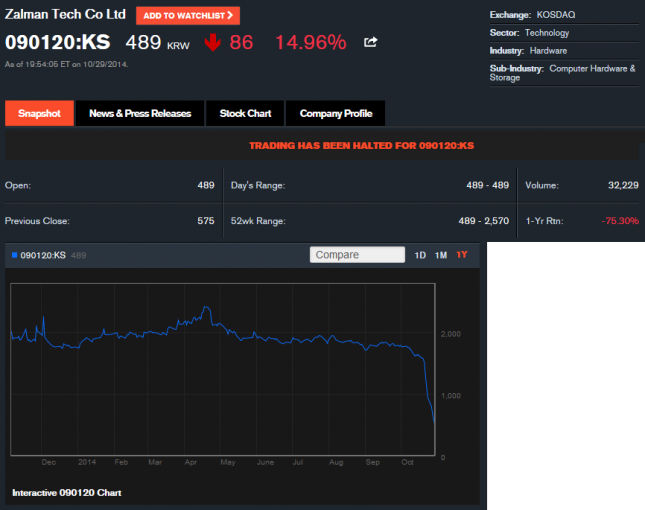
Task: Click the share icon next to 14.96%
Action: [370, 42]
